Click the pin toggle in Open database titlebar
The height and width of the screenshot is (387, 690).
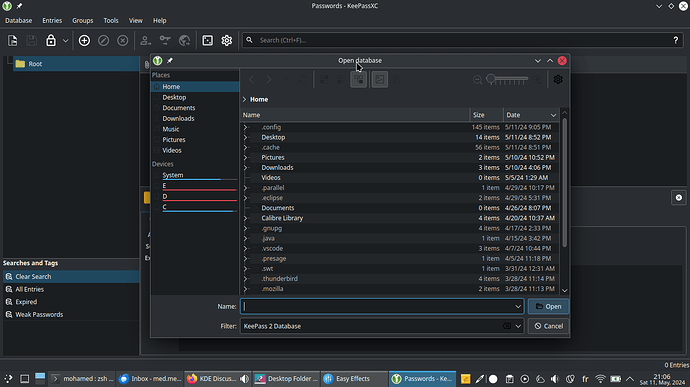tap(170, 60)
